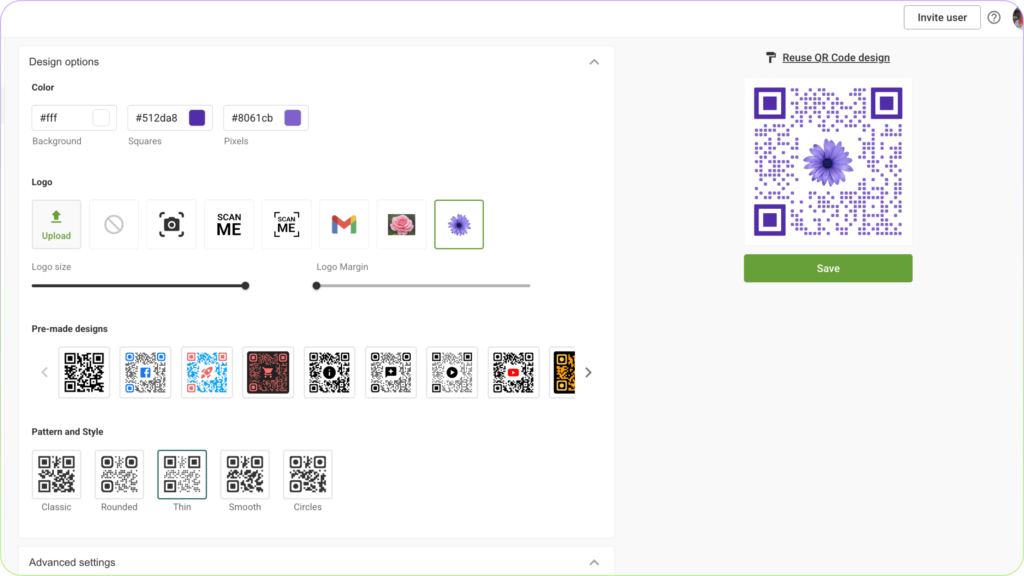
Task: Select the Gmail logo for the QR code
Action: pos(344,224)
